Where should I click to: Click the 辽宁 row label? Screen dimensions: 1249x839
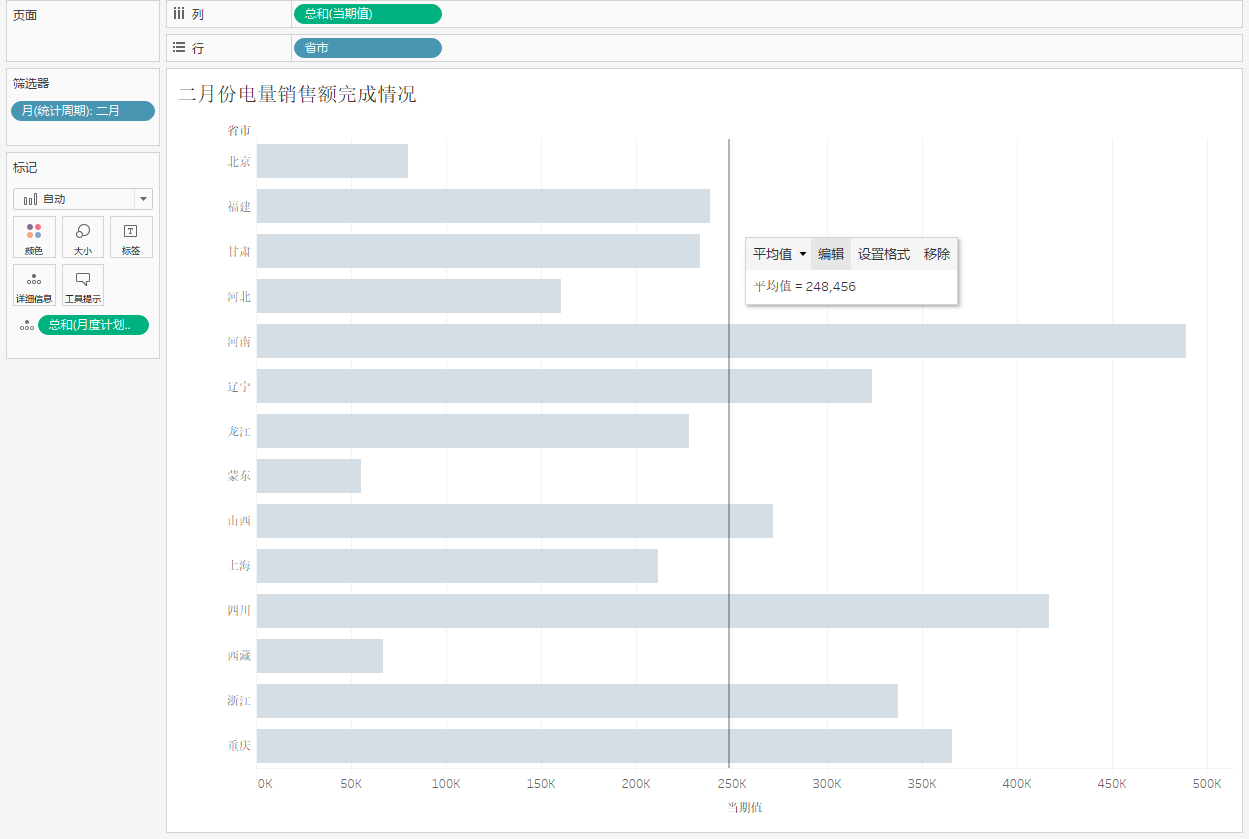click(239, 386)
